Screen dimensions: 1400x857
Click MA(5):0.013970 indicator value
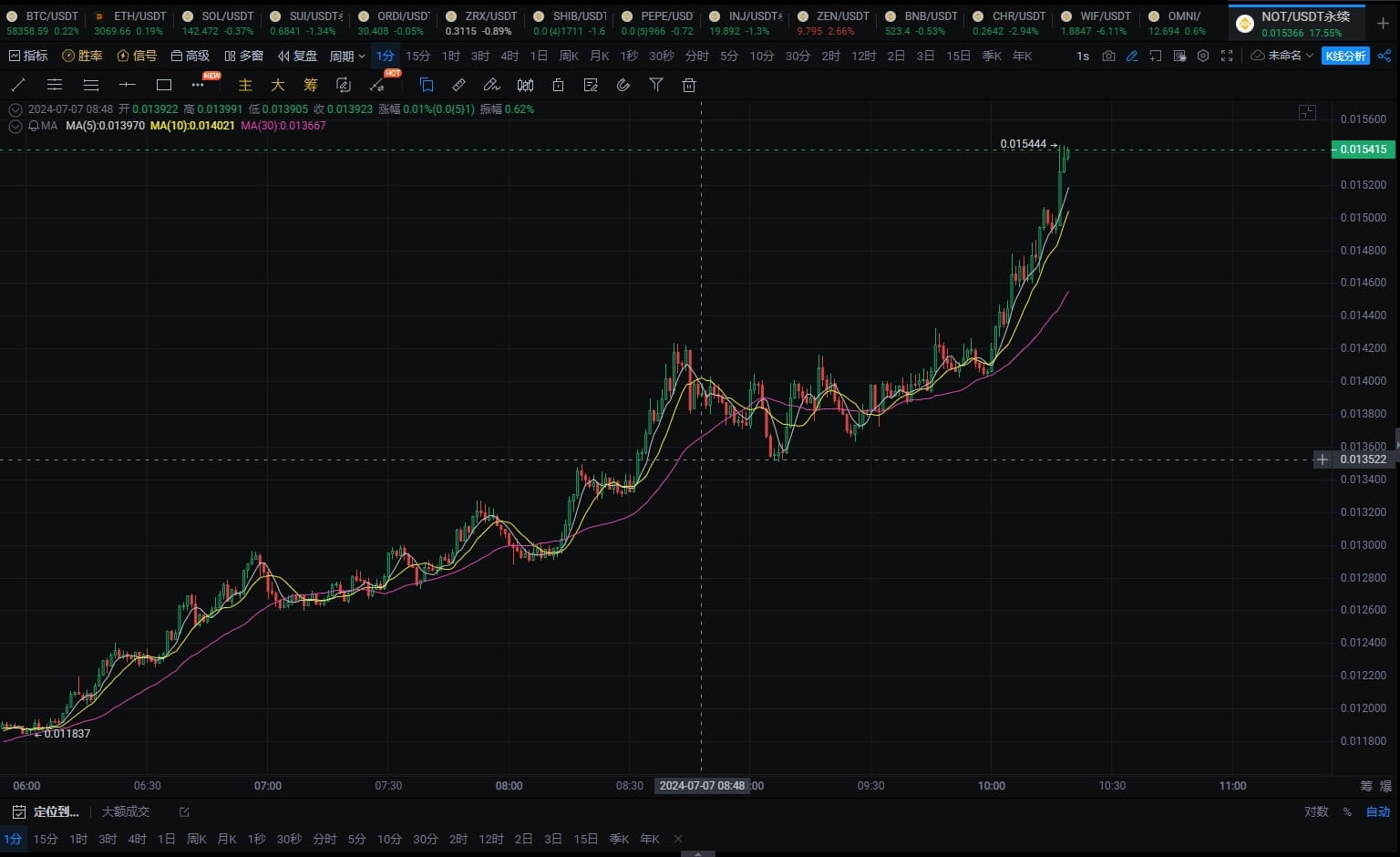[105, 126]
